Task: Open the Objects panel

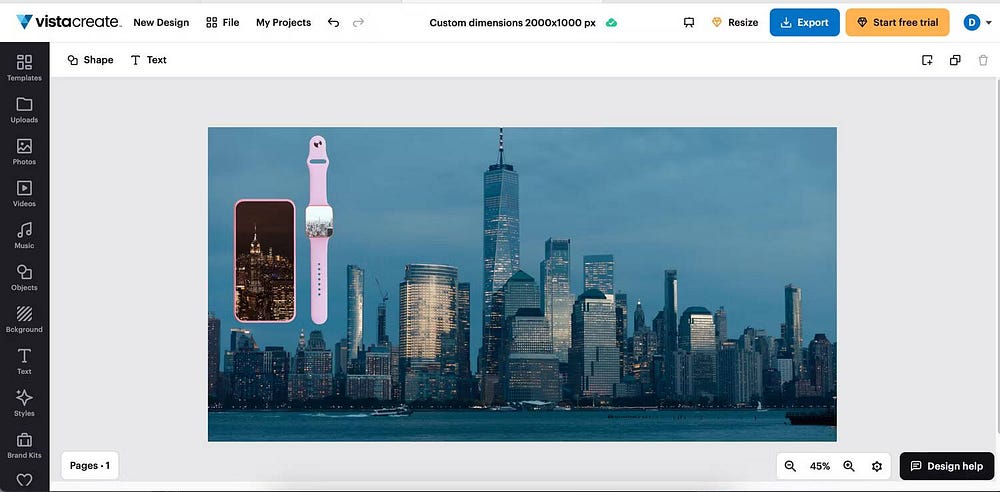Action: 24,277
